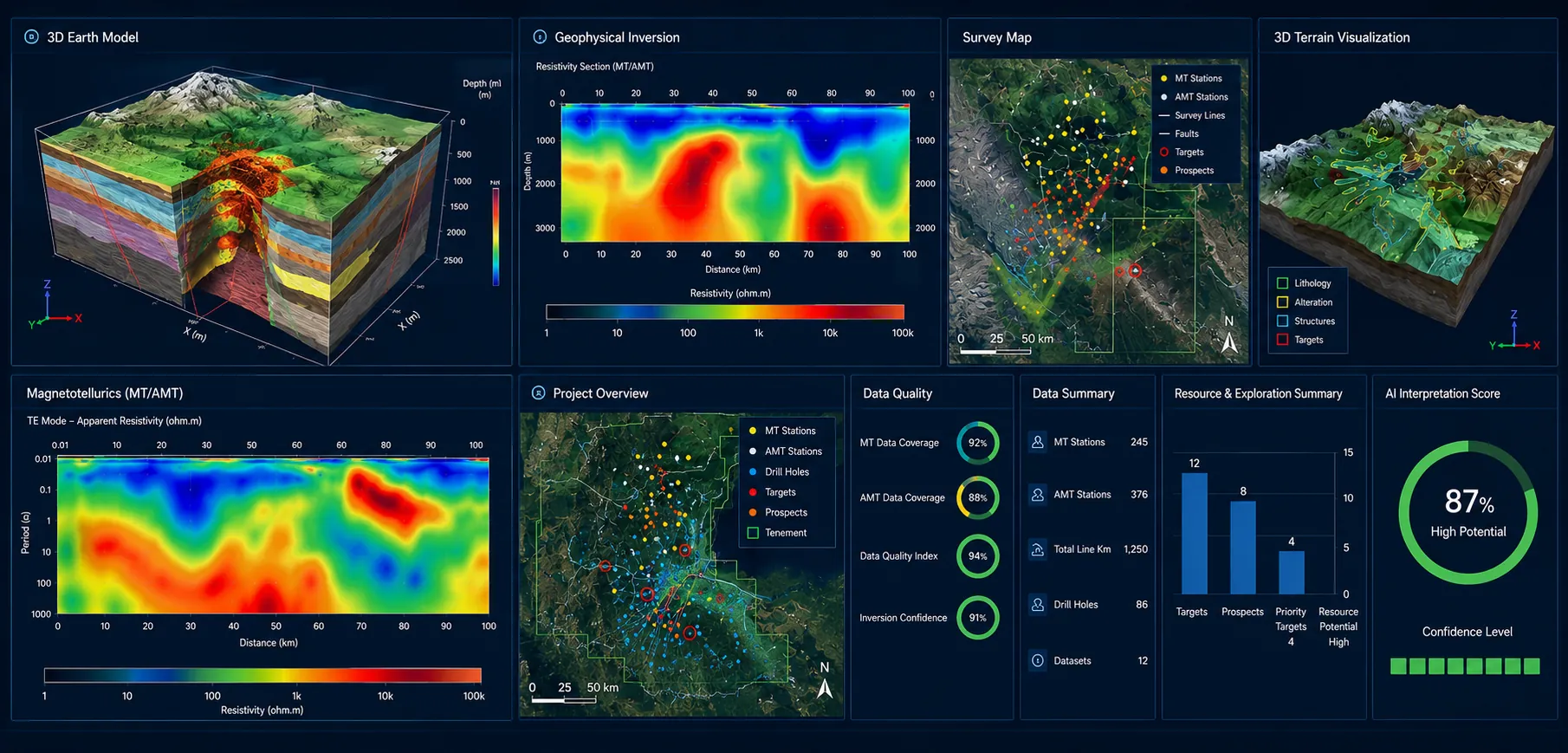This screenshot has width=1568, height=753.
Task: Click the Targets bar labeled 12
Action: [x=1195, y=534]
